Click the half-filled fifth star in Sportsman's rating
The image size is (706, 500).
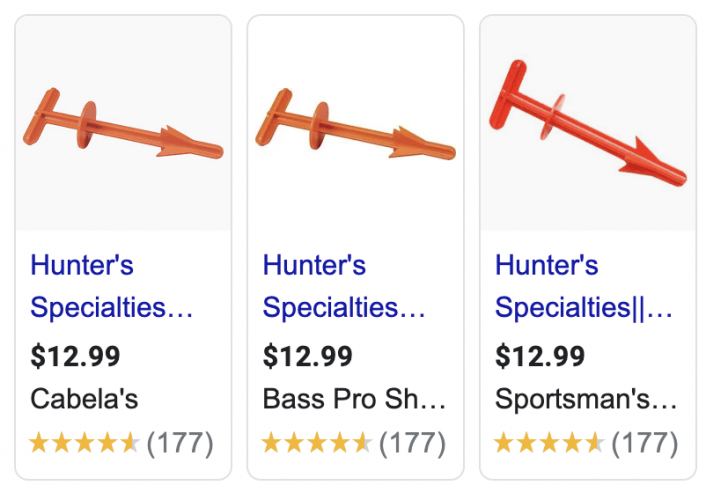(595, 442)
